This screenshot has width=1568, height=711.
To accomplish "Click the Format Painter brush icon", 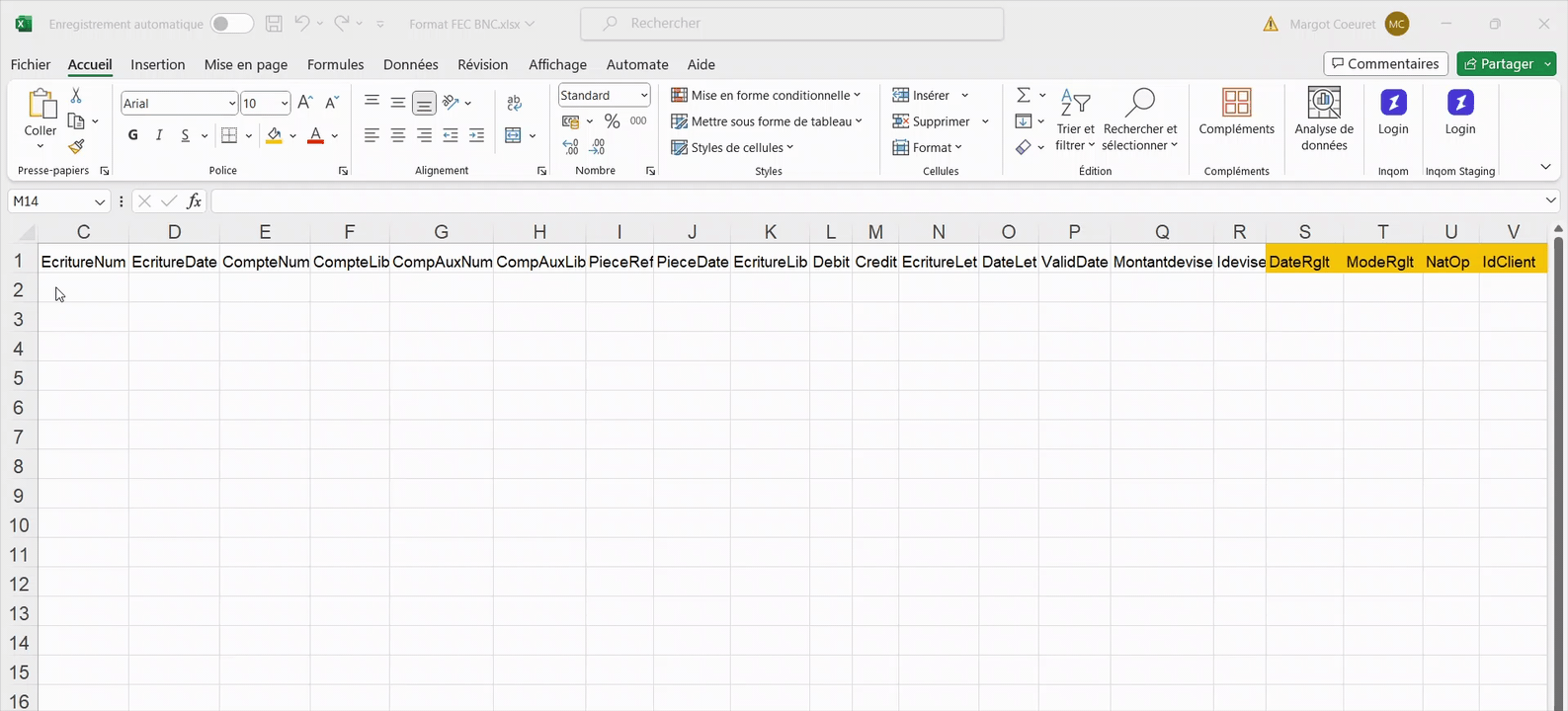I will click(x=76, y=147).
